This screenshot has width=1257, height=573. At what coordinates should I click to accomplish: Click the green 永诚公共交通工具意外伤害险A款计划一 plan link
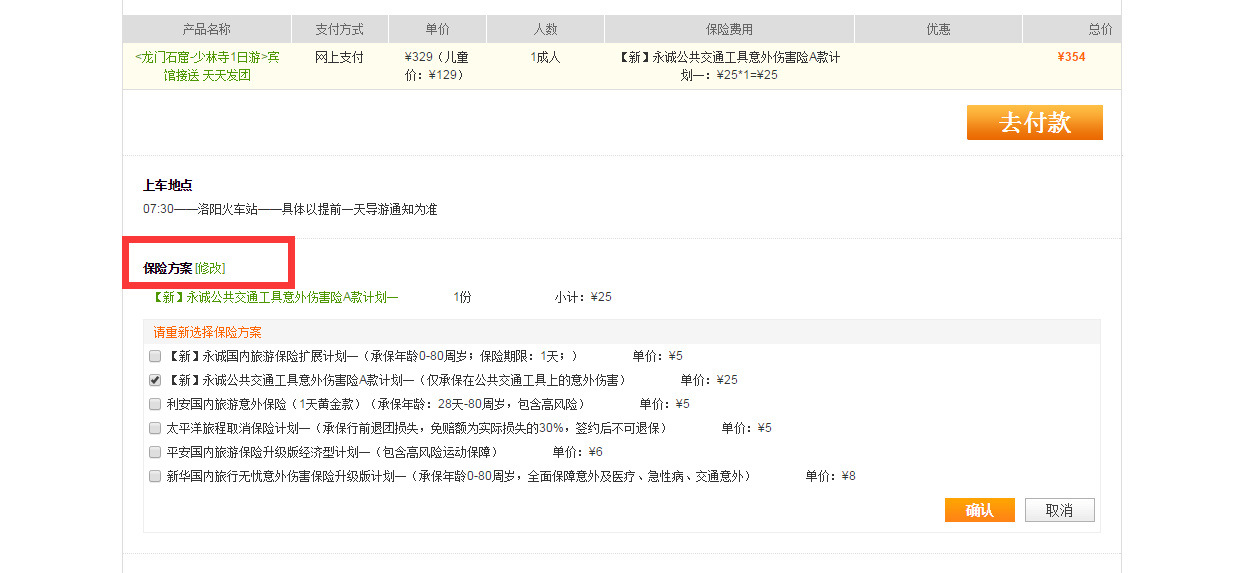coord(275,297)
